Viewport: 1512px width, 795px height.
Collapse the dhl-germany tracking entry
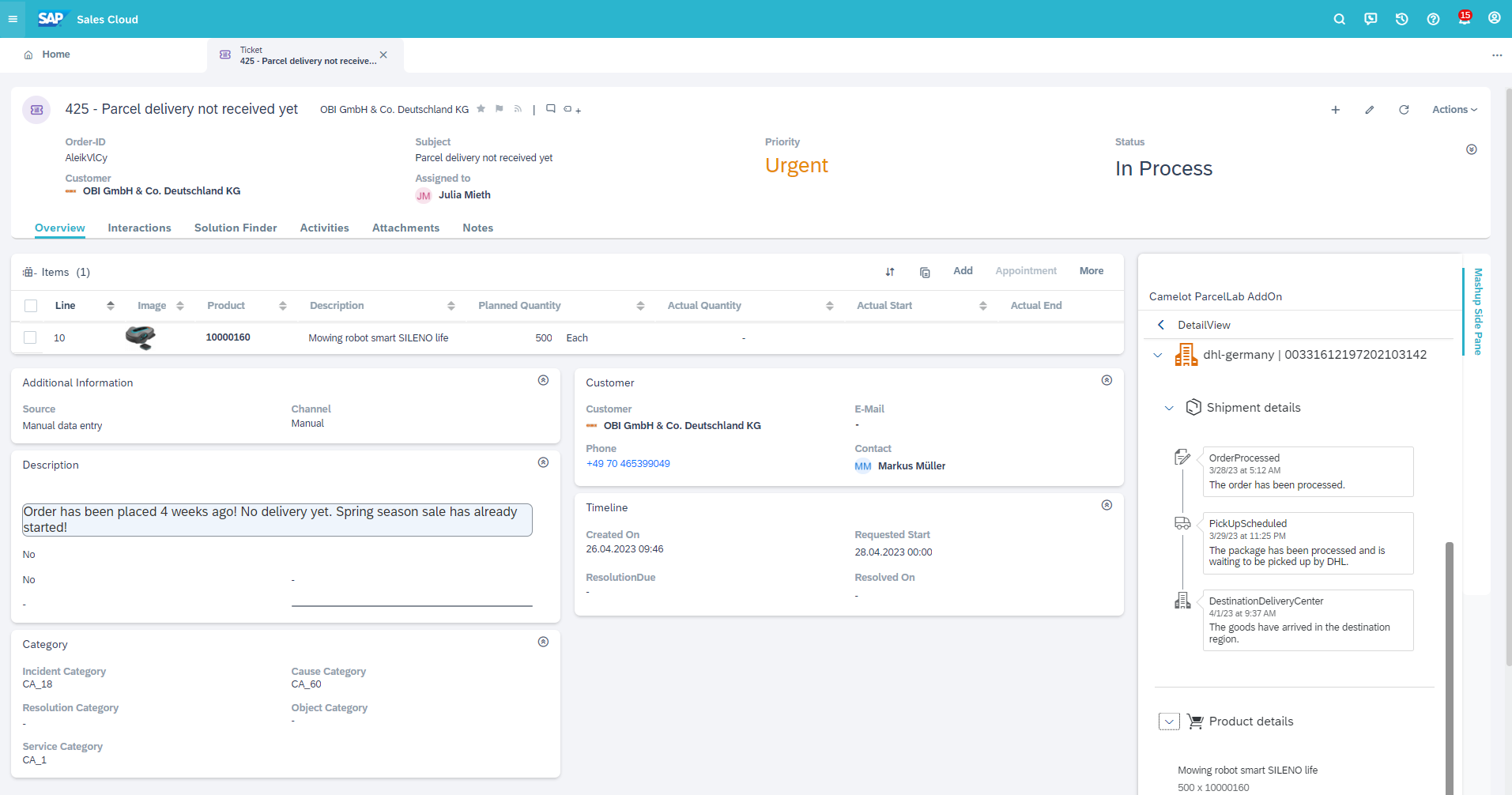pyautogui.click(x=1158, y=356)
